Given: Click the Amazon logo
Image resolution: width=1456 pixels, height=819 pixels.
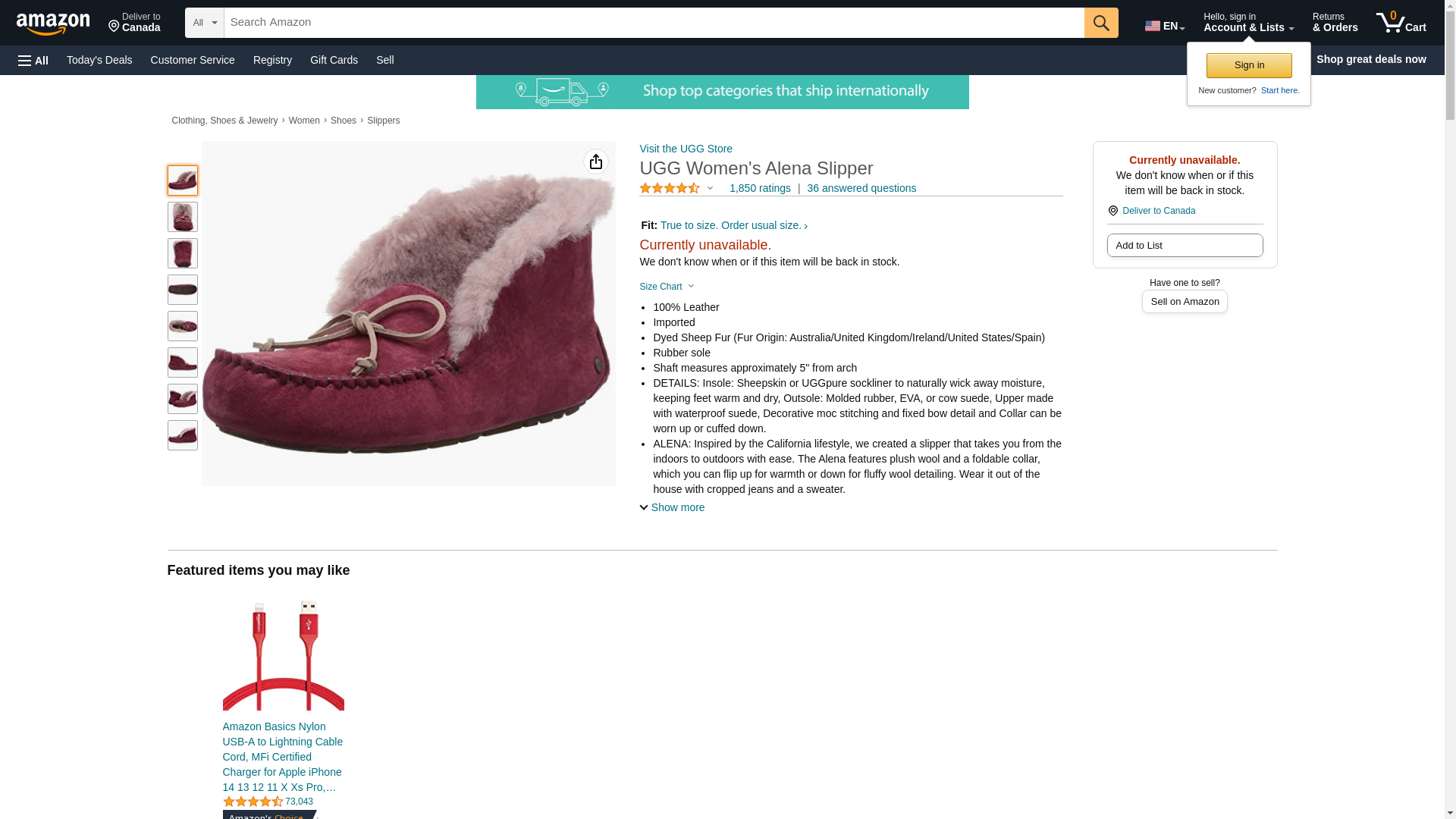Looking at the screenshot, I should 53,24.
